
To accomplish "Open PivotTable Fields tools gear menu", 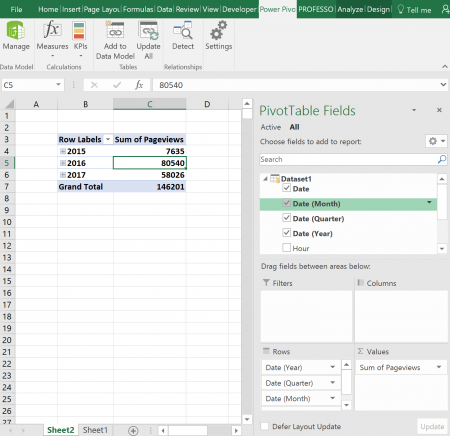I will 436,141.
